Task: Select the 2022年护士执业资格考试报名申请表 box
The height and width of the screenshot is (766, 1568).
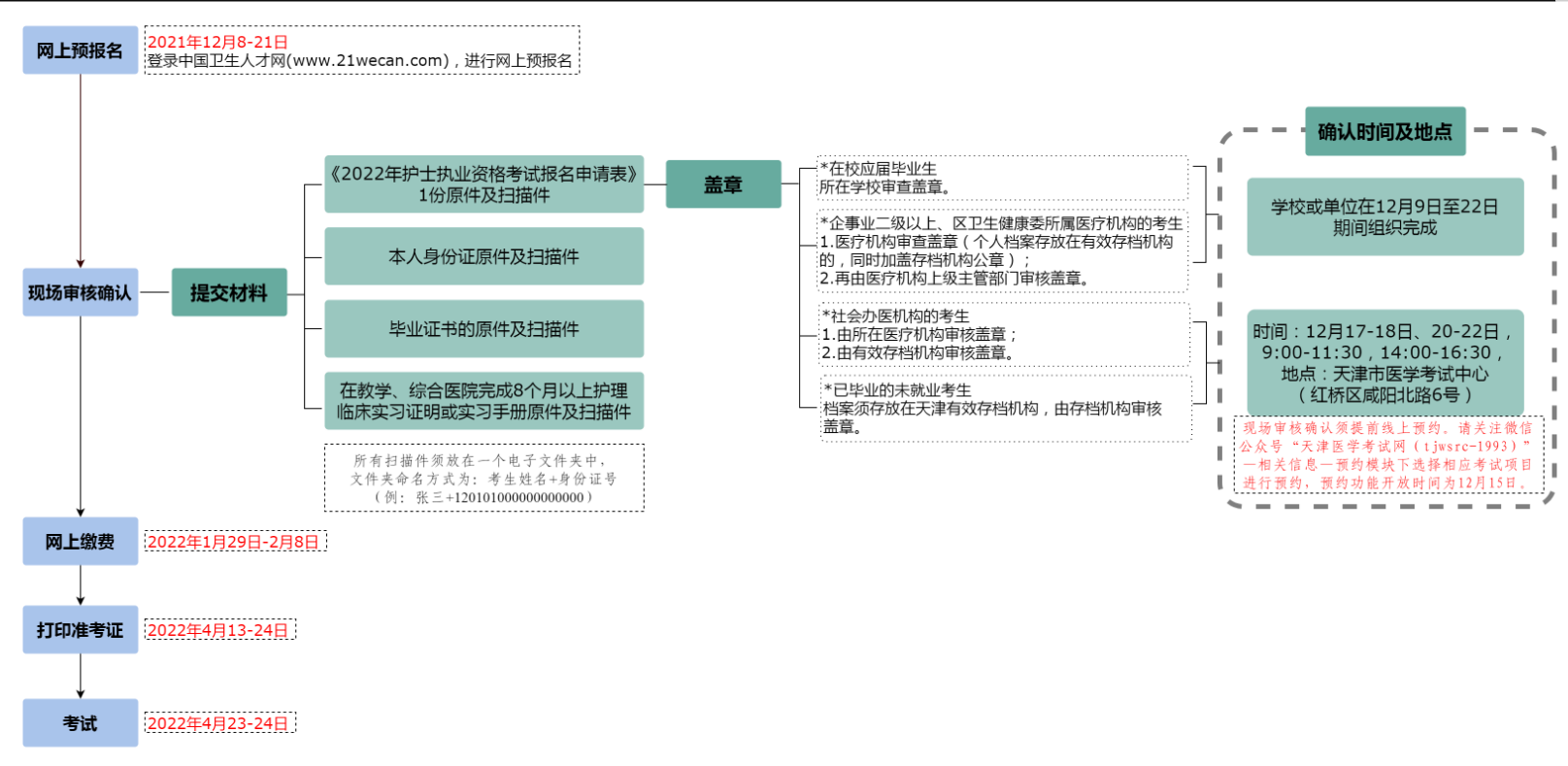Action: (x=484, y=183)
